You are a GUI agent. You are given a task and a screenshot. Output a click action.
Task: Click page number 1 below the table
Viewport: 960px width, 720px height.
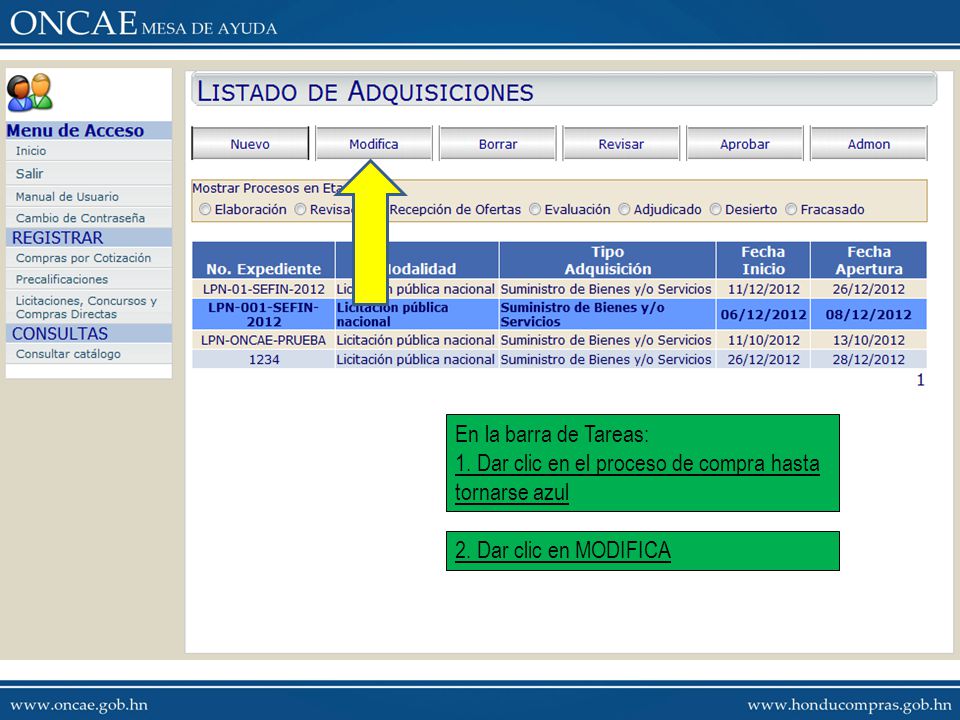(920, 380)
